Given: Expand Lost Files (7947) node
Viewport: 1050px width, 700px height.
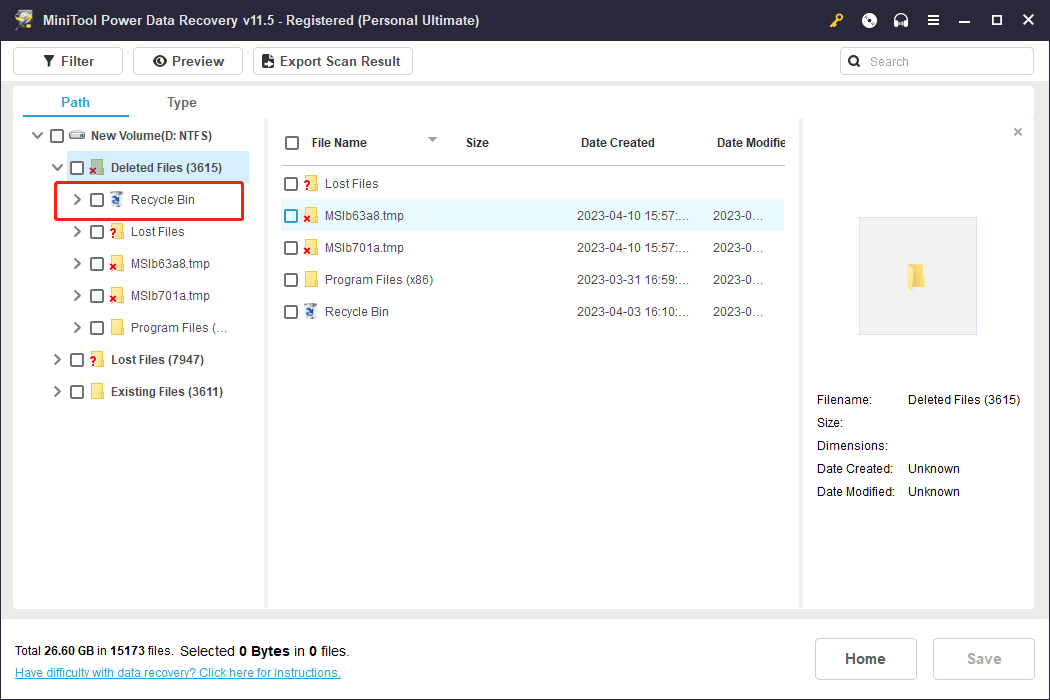Looking at the screenshot, I should [57, 360].
